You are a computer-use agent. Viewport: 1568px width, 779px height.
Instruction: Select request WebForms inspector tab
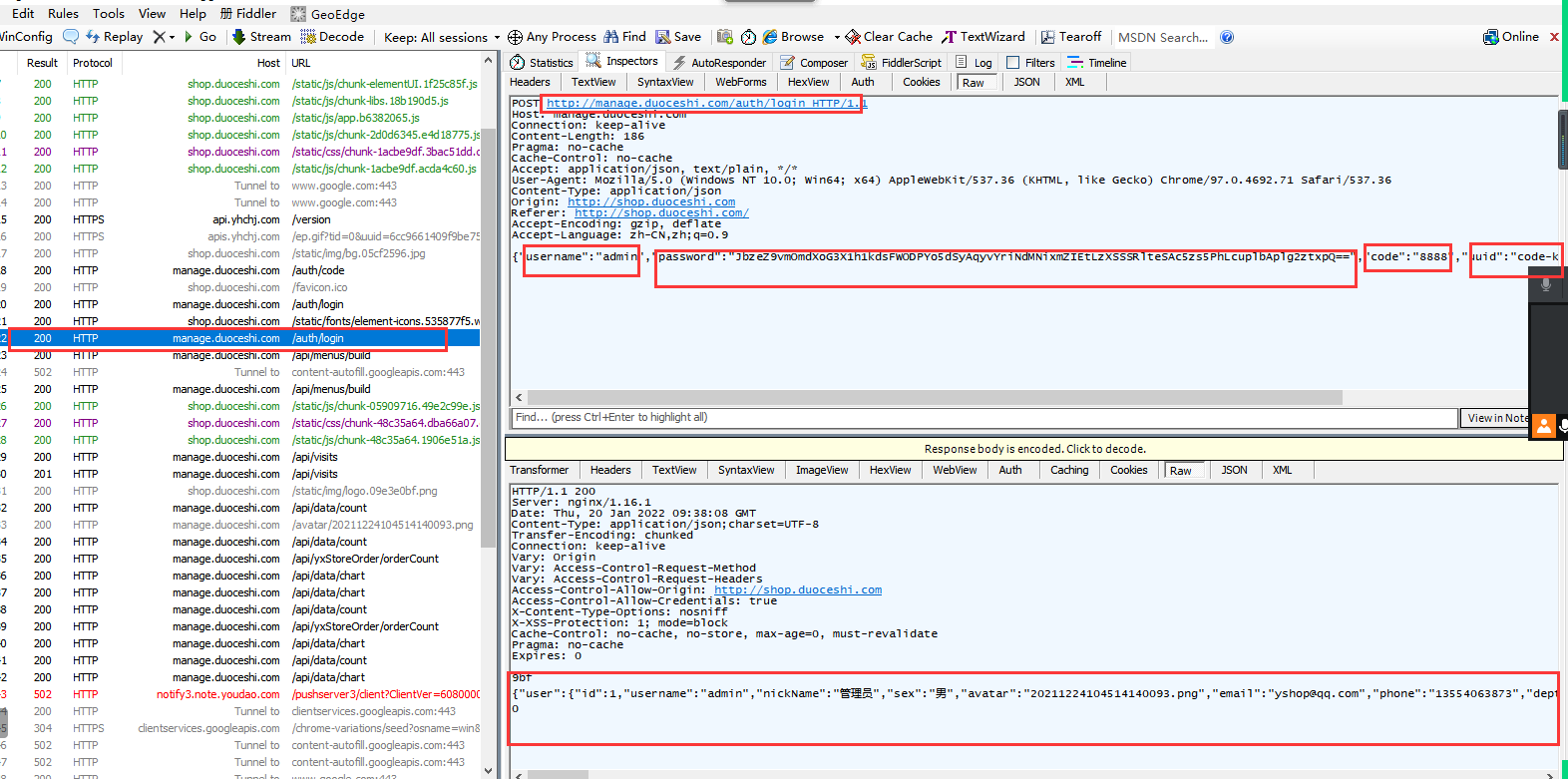(741, 82)
